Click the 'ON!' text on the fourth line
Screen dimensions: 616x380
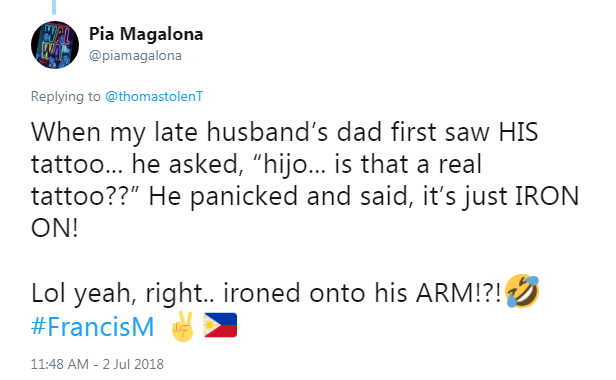55,228
